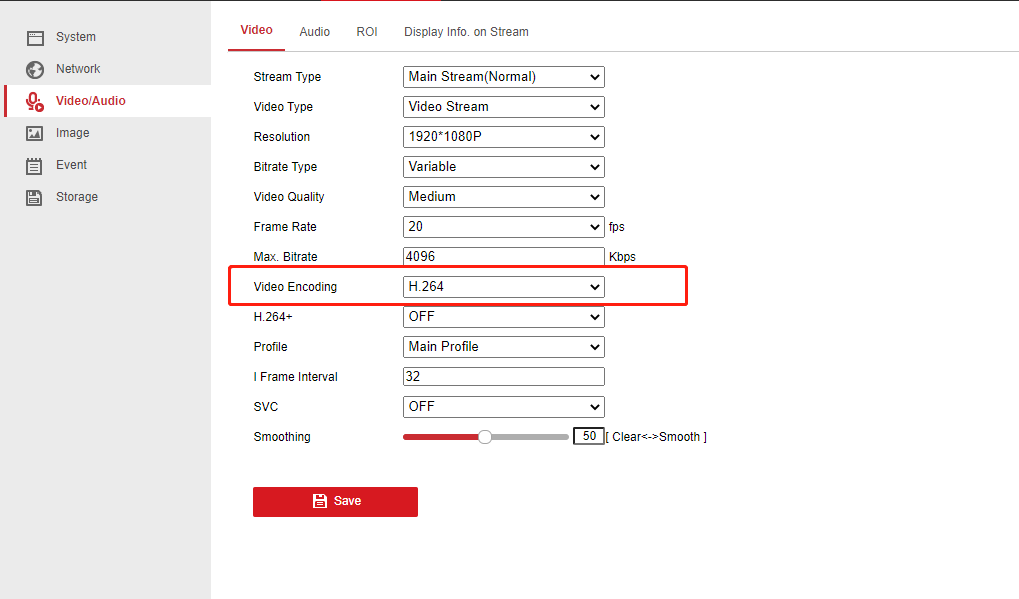Image resolution: width=1019 pixels, height=599 pixels.
Task: Change the Video Encoding dropdown
Action: [x=504, y=287]
